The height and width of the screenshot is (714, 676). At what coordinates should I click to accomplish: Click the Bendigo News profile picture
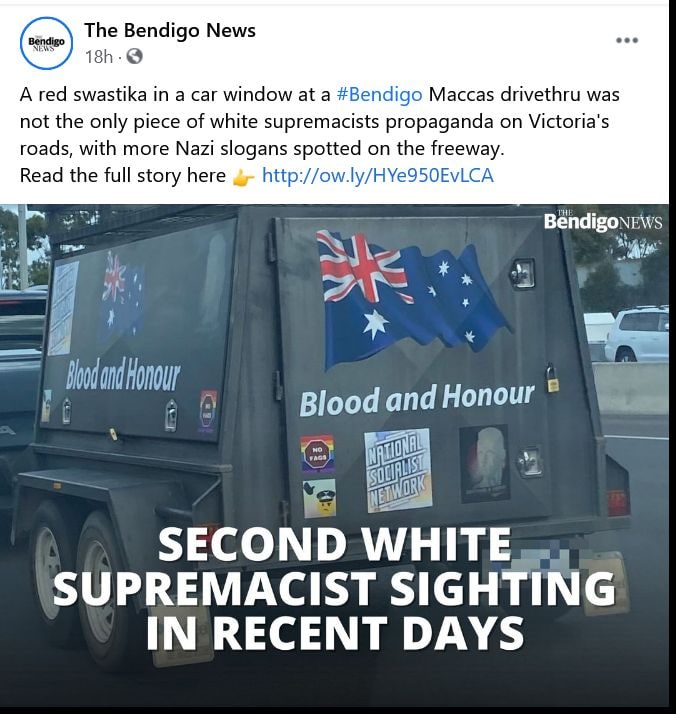[x=46, y=43]
